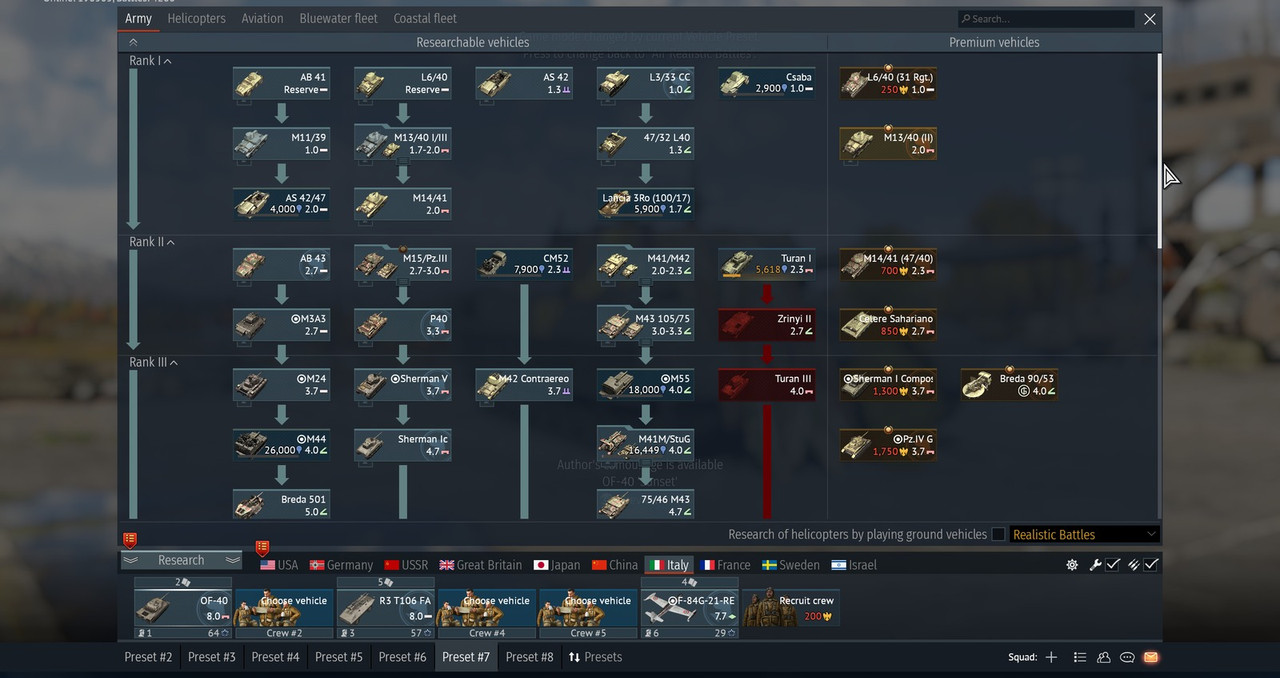
Task: Recruit a new crew for 200
Action: pyautogui.click(x=790, y=608)
